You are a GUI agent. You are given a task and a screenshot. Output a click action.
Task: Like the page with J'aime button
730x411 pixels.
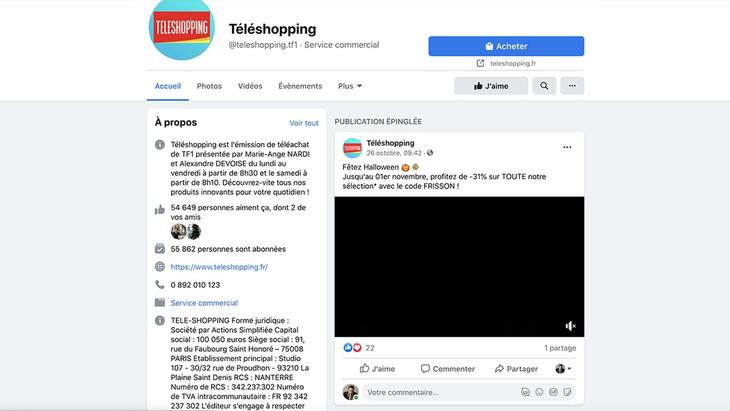[x=491, y=86]
